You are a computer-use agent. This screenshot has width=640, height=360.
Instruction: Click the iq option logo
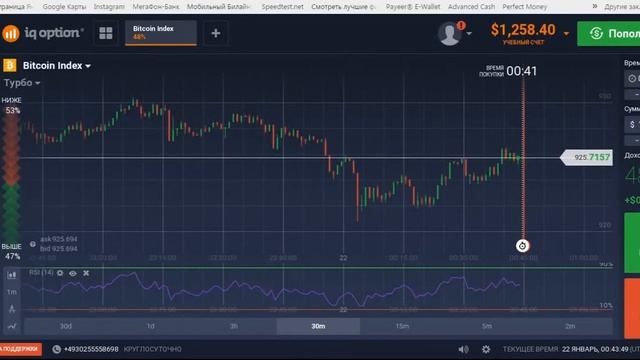pos(43,33)
